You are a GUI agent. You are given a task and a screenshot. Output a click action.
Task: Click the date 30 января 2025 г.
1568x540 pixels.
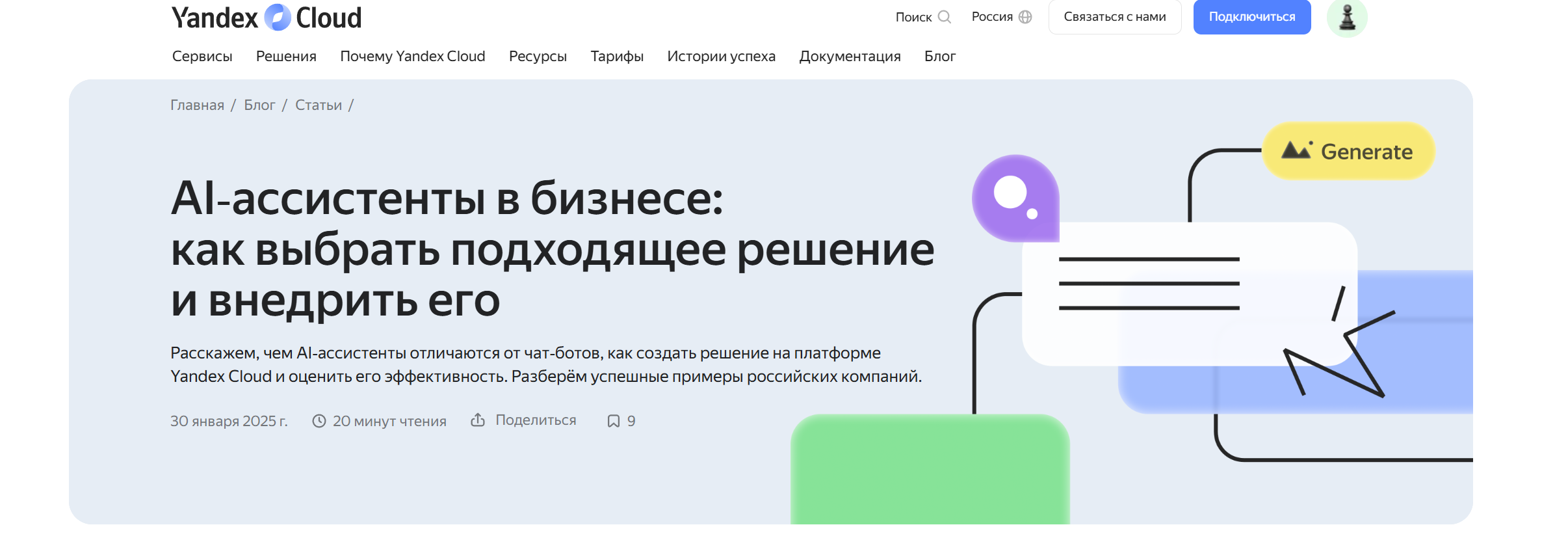229,421
